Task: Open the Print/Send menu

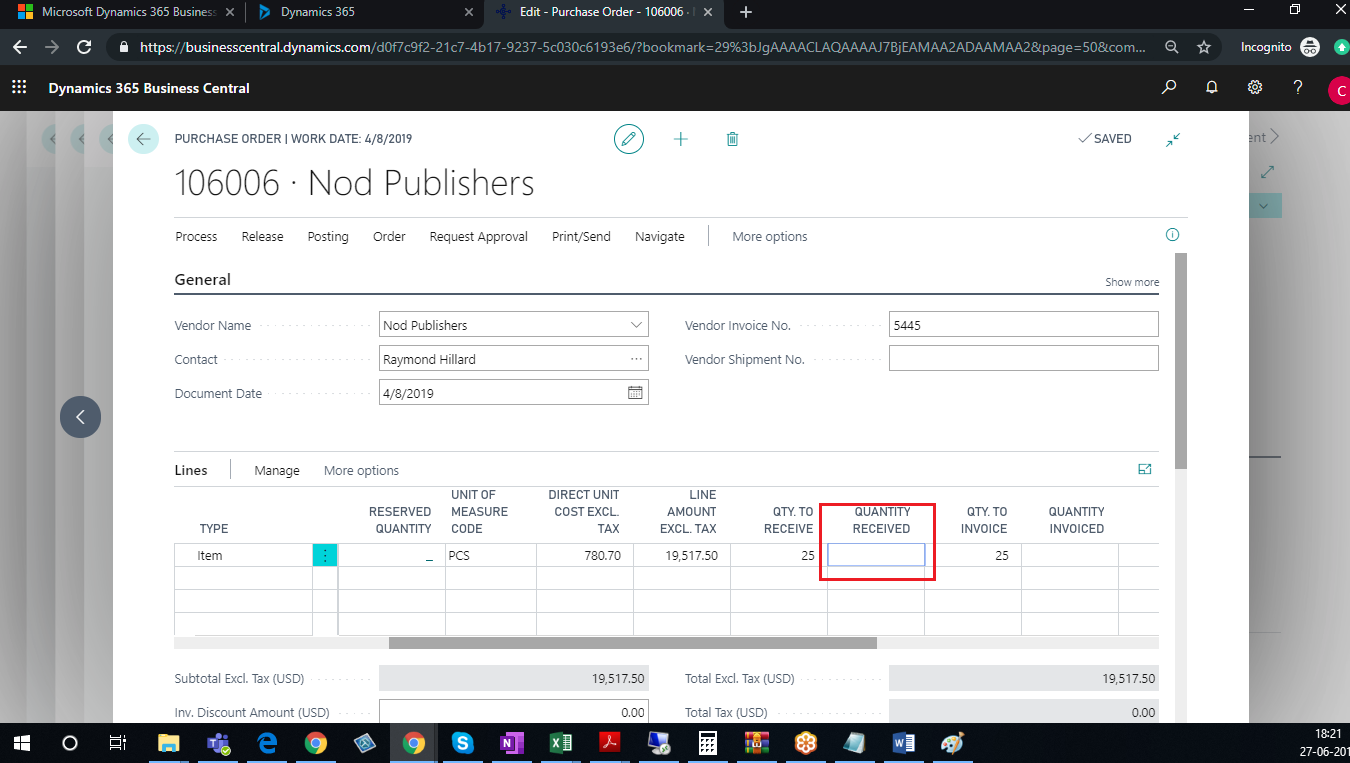Action: [x=581, y=237]
